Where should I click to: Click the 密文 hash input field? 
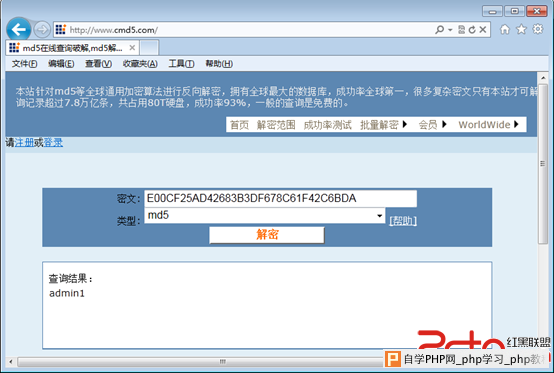click(x=281, y=199)
